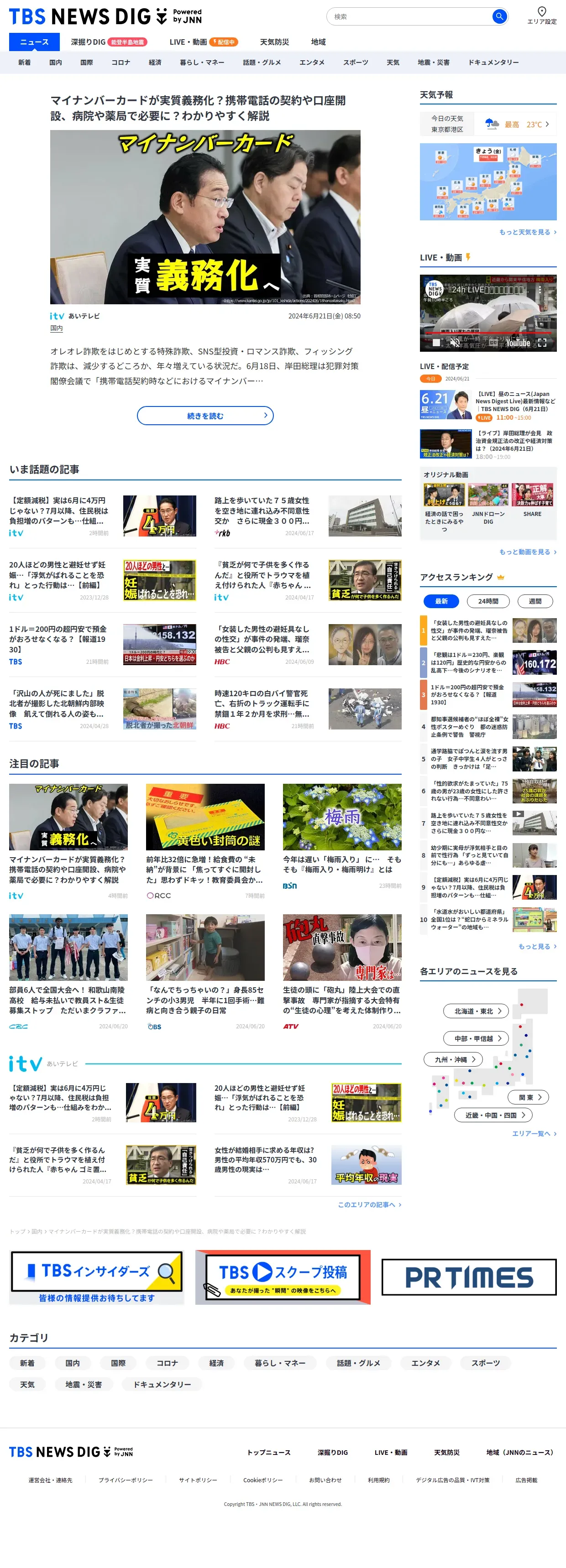566x1568 pixels.
Task: Select the ニュース main tab
Action: 34,42
